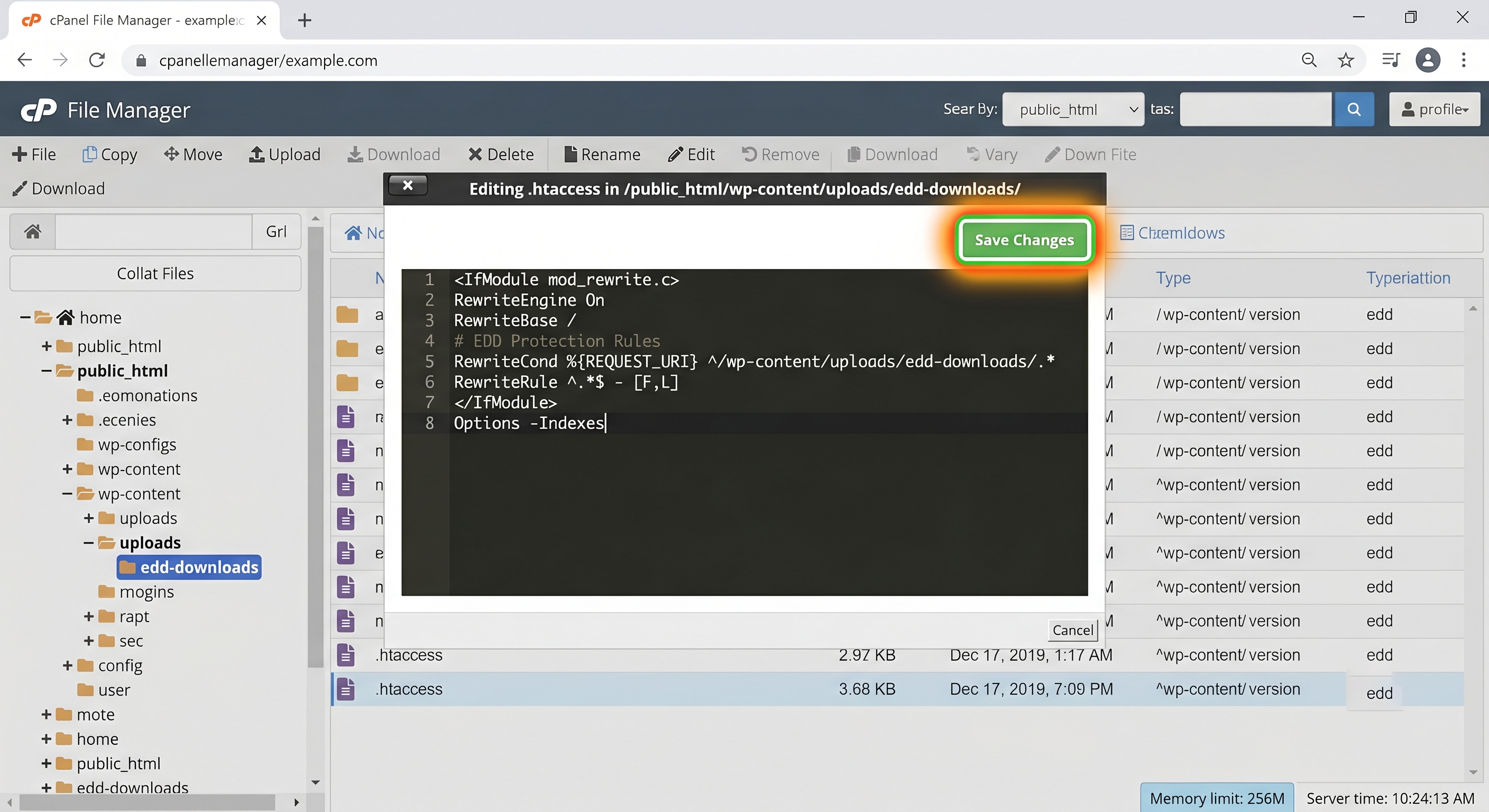This screenshot has width=1489, height=812.
Task: Go back in the browser
Action: tap(24, 60)
